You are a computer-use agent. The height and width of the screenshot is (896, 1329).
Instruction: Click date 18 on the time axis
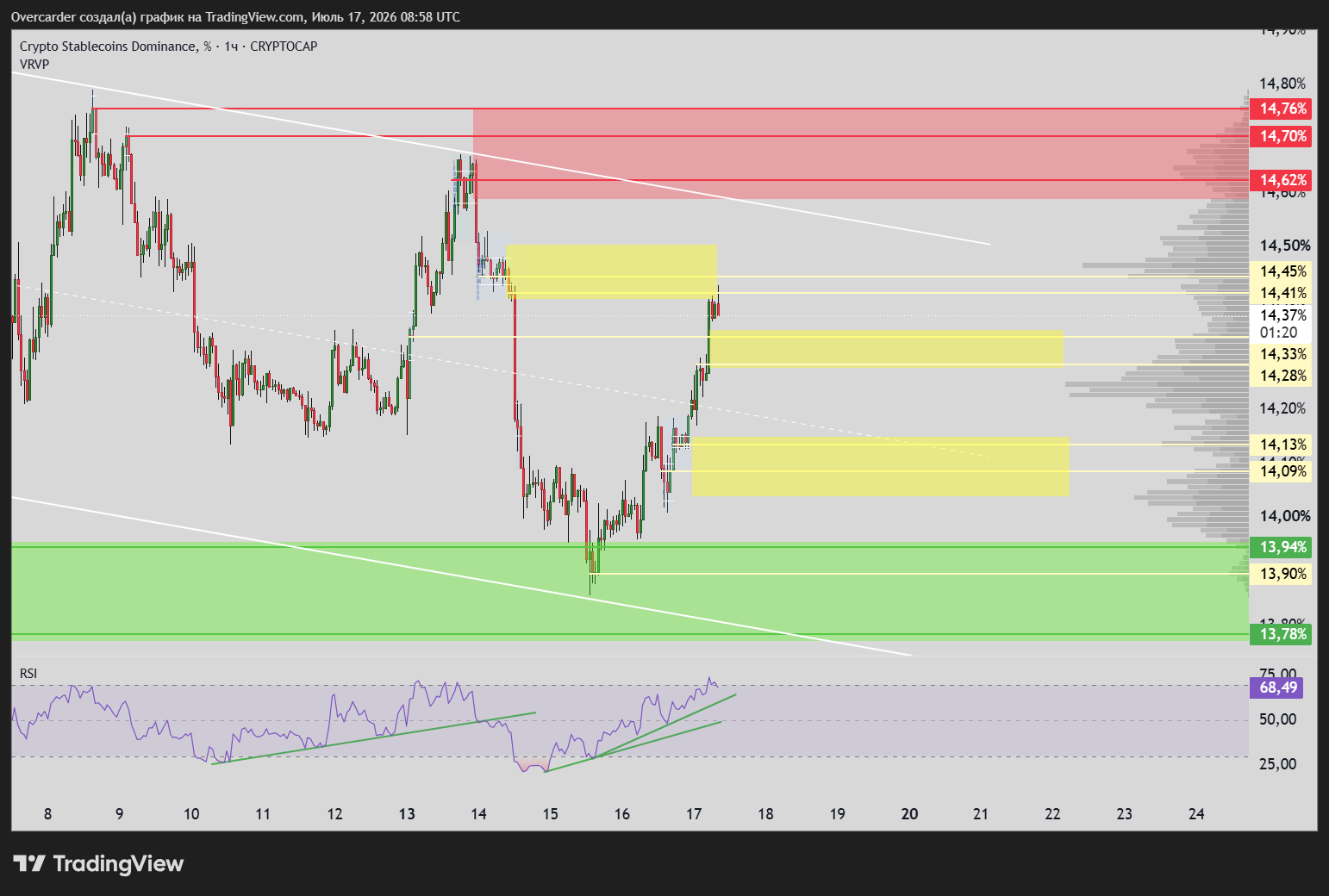coord(765,814)
